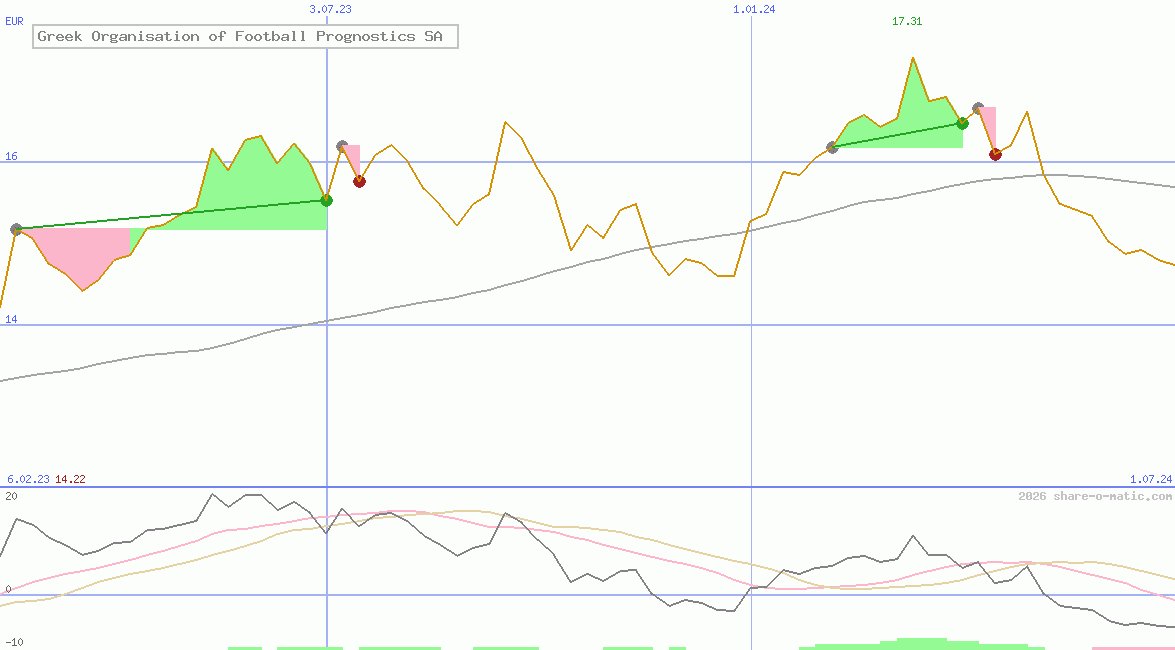Click the 3.07.23 date label
This screenshot has height=650, width=1175.
point(330,9)
